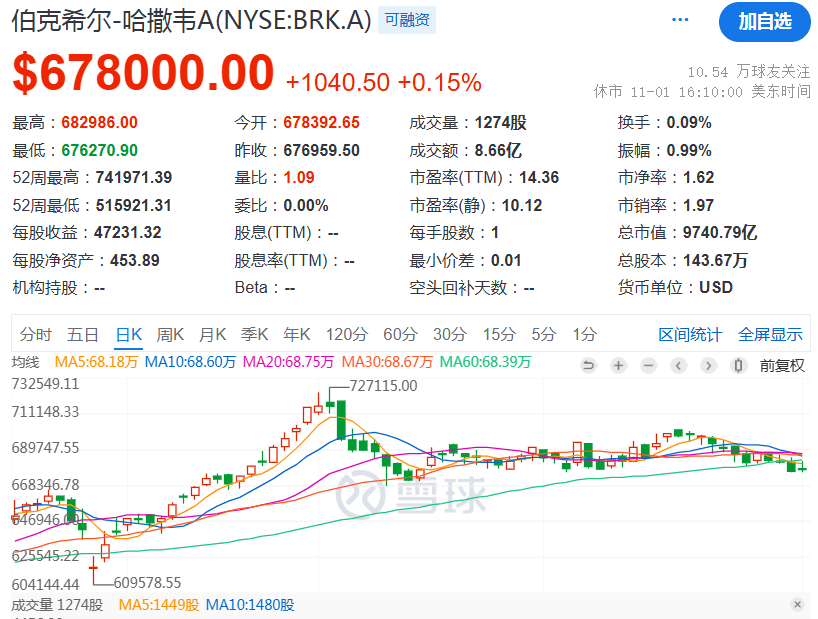This screenshot has height=619, width=818.
Task: Click the chart high marker 727115.00
Action: [383, 386]
